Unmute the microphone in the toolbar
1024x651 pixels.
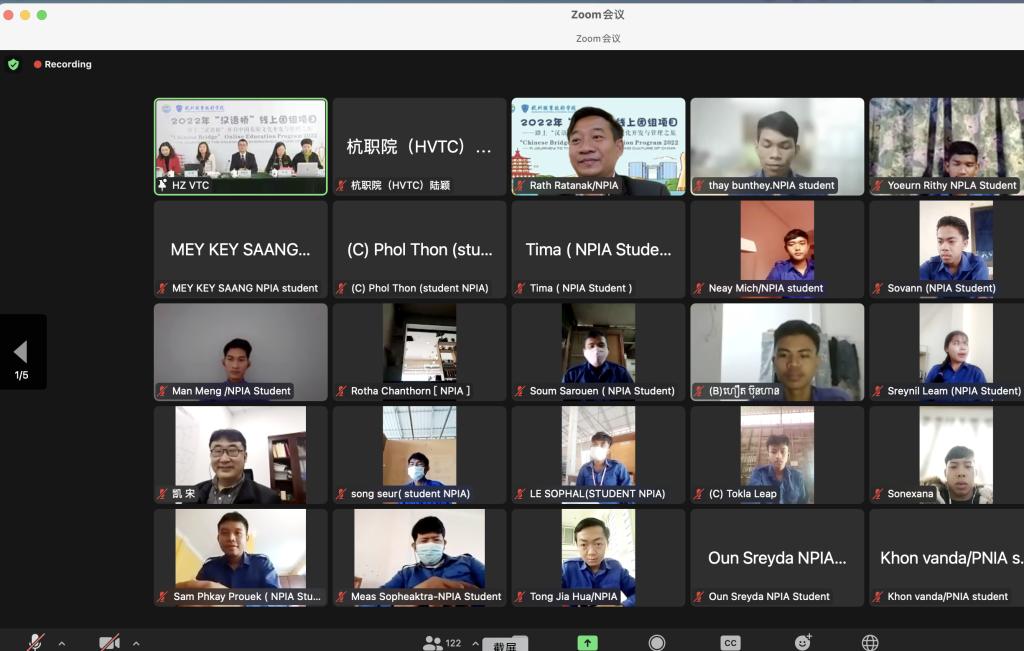pos(35,642)
